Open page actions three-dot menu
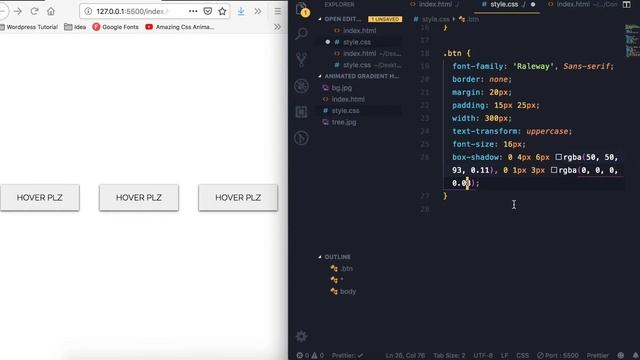 (193, 11)
